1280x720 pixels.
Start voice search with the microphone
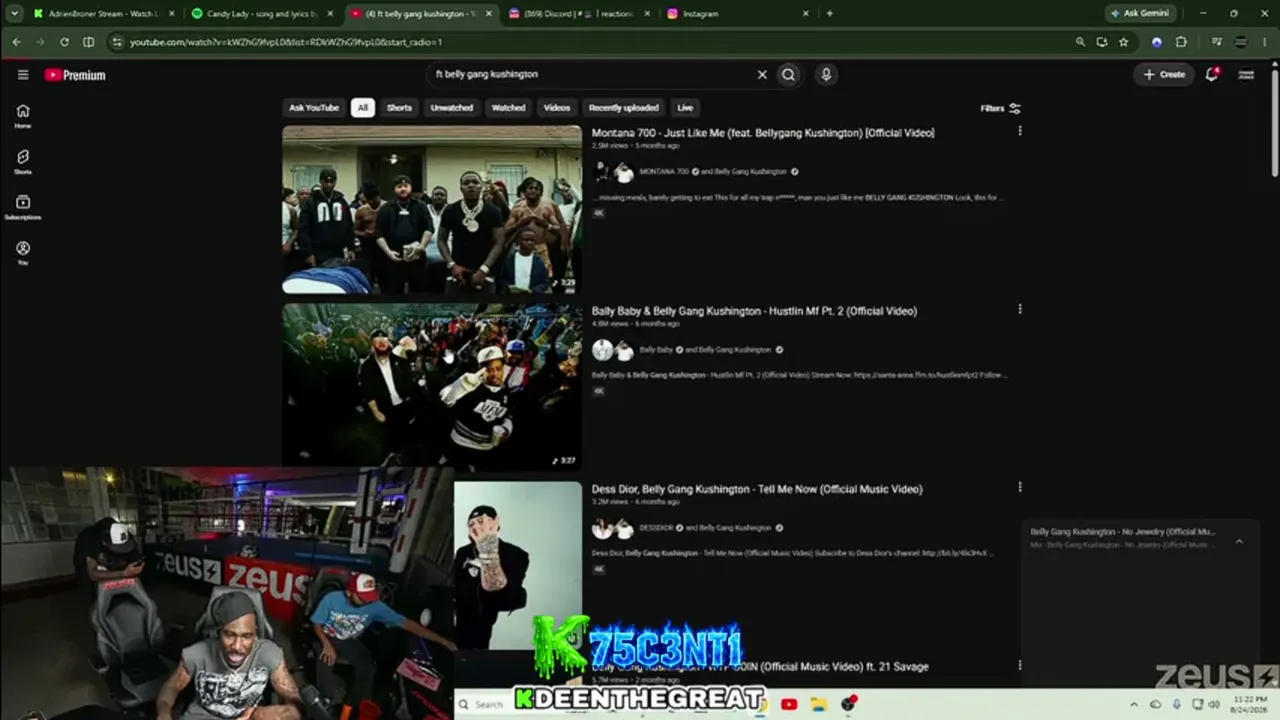pos(826,74)
